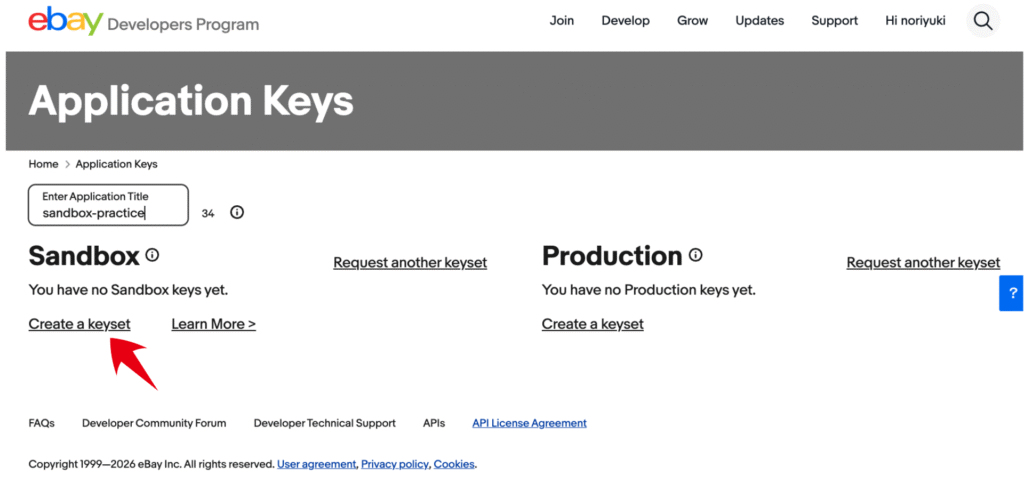
Task: Open the Grow menu
Action: pyautogui.click(x=692, y=21)
